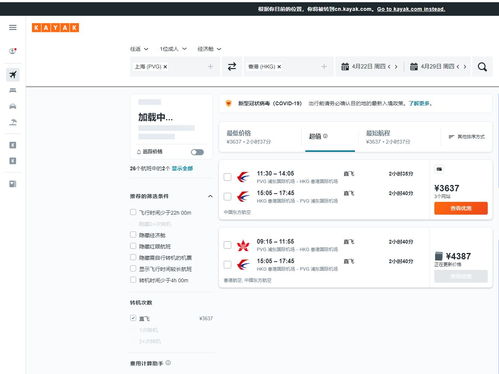Click next-day arrow for 4月22日 date

[x=396, y=67]
